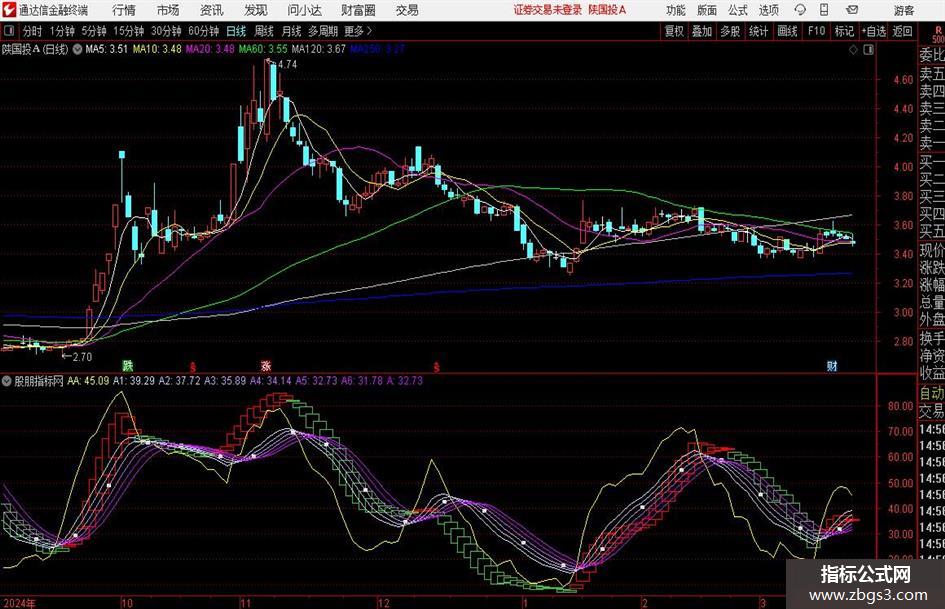Click the 统计 statistics button
Image resolution: width=945 pixels, height=609 pixels.
pos(759,31)
